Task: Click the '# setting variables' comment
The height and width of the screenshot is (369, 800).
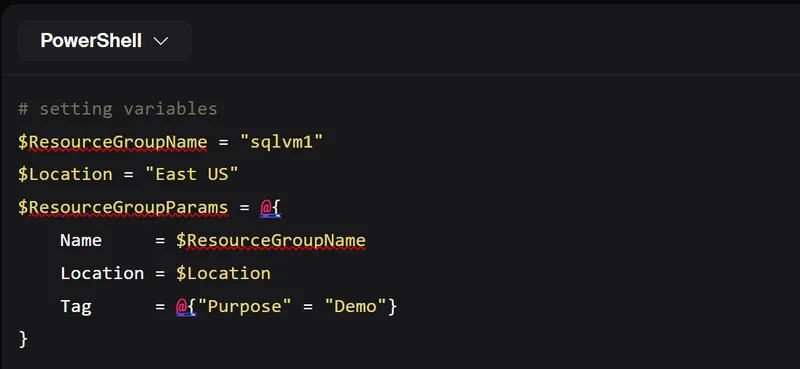Action: pyautogui.click(x=118, y=109)
